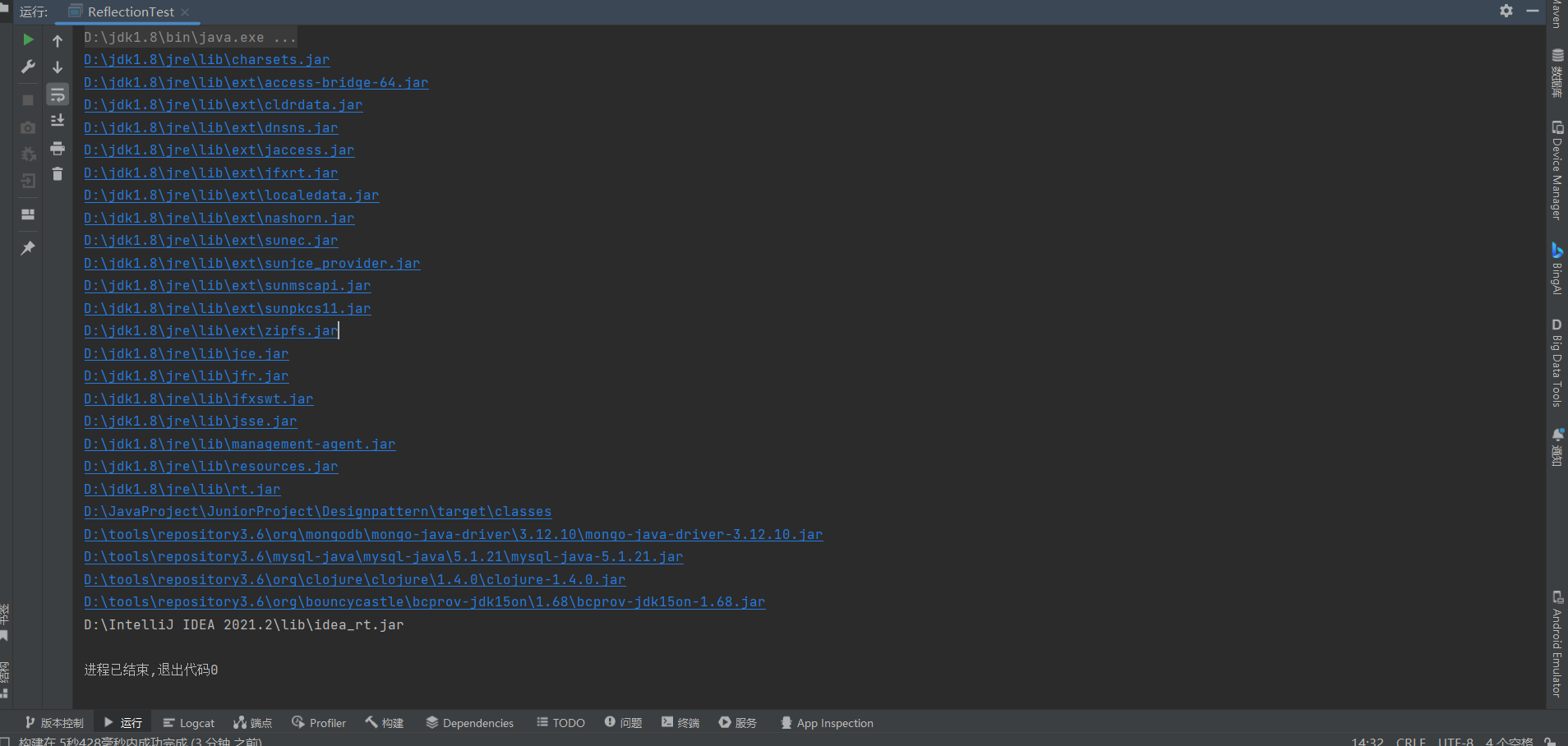
Task: Click the UTF-8 encoding indicator
Action: point(1455,741)
